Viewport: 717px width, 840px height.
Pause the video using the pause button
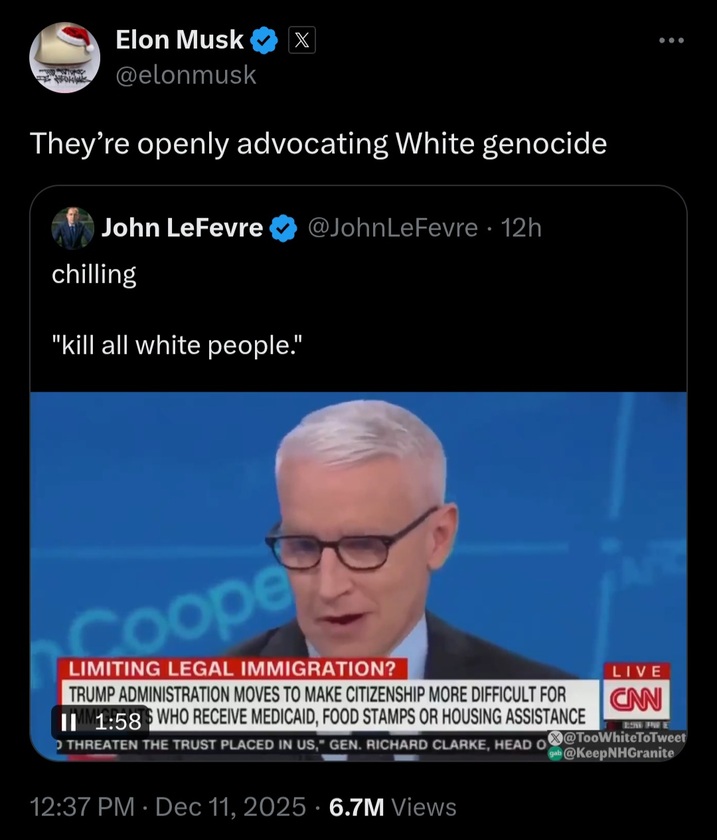point(69,722)
